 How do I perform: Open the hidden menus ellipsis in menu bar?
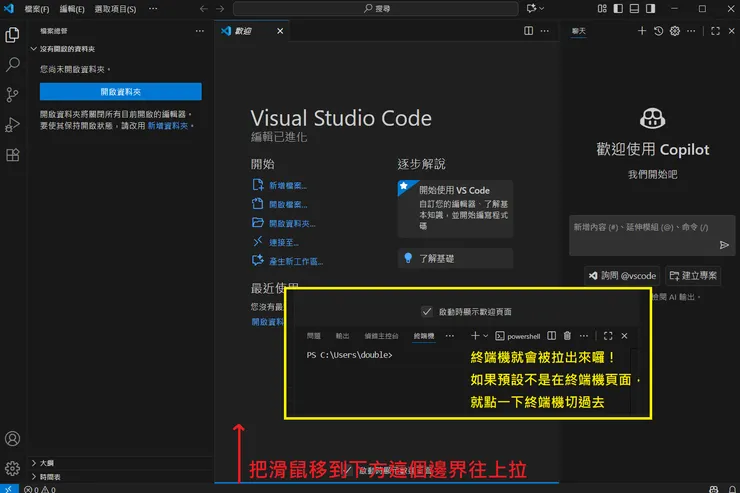pos(153,8)
